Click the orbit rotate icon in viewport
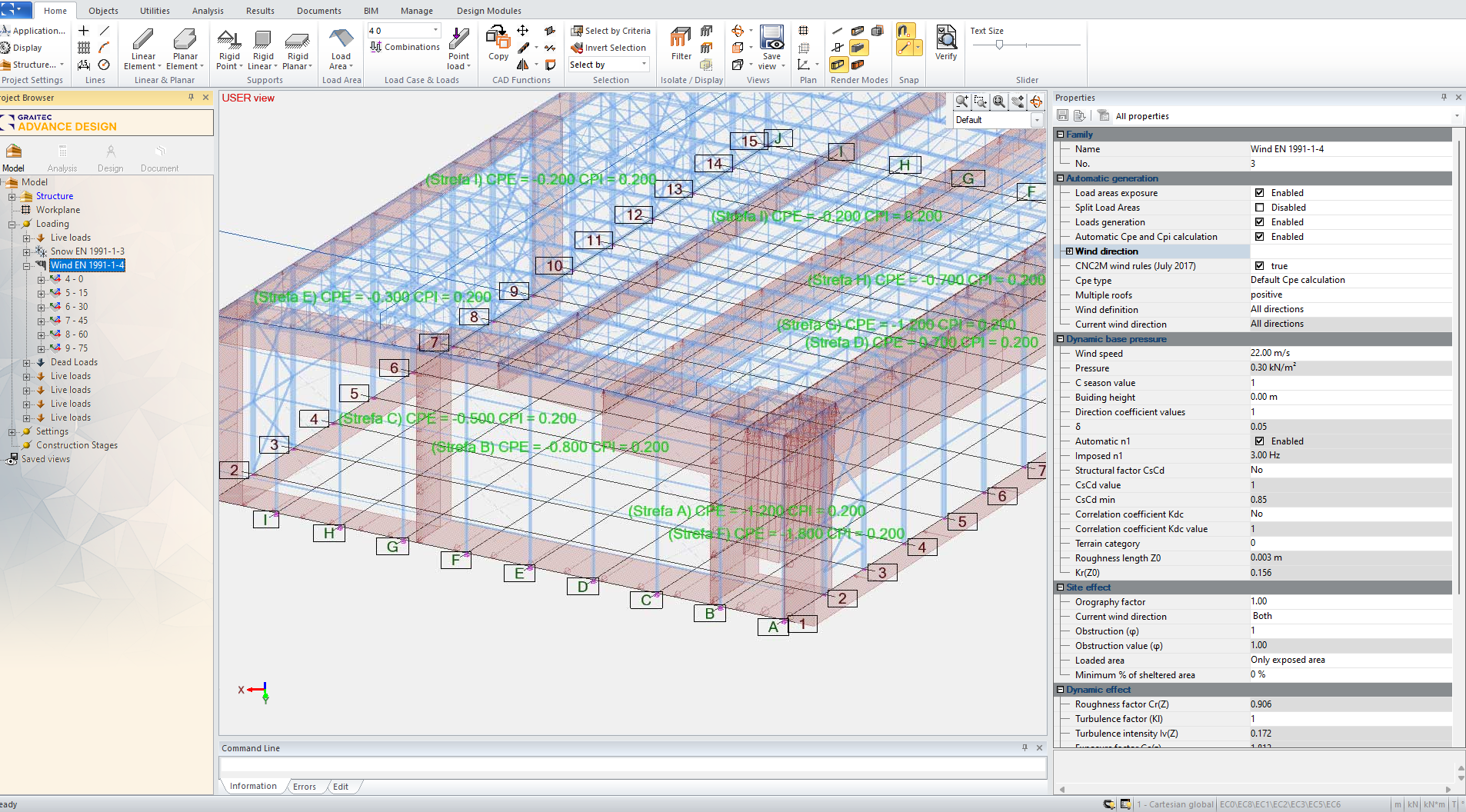This screenshot has height=812, width=1466. point(1036,101)
